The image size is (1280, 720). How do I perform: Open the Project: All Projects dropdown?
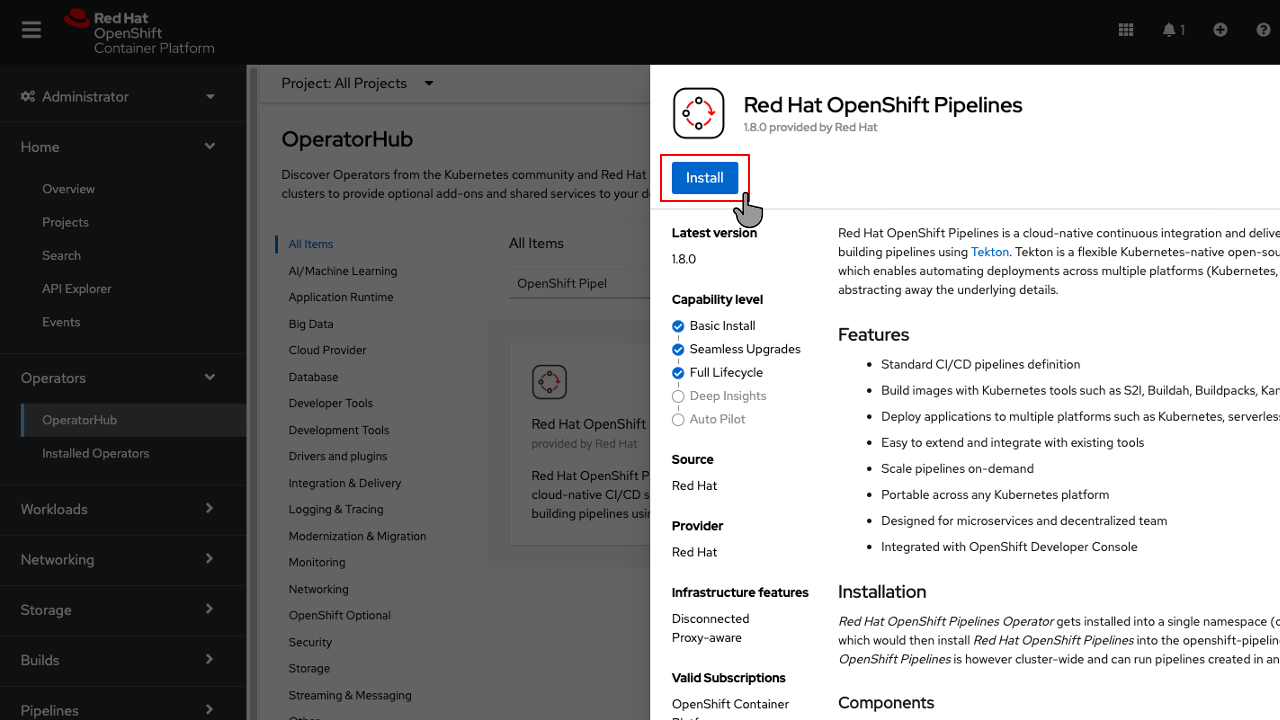click(x=357, y=83)
